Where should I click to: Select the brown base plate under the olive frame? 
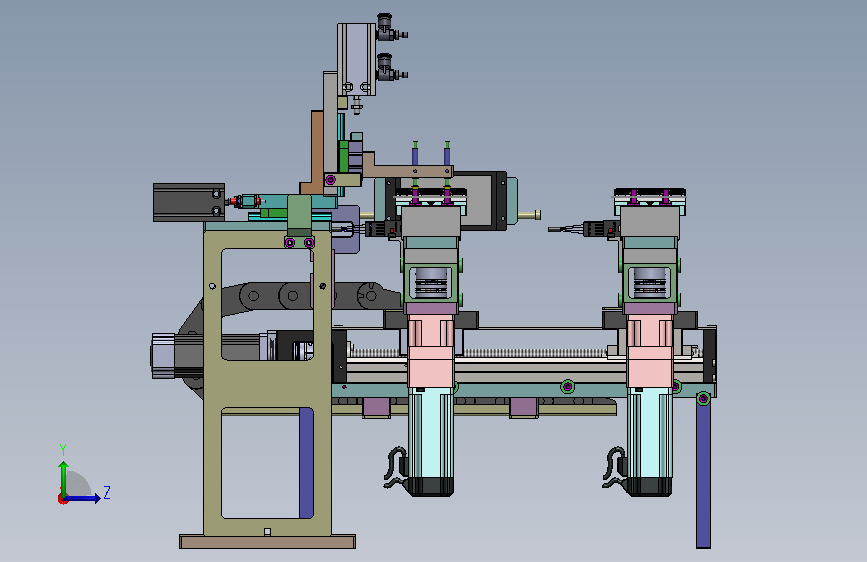[x=267, y=542]
